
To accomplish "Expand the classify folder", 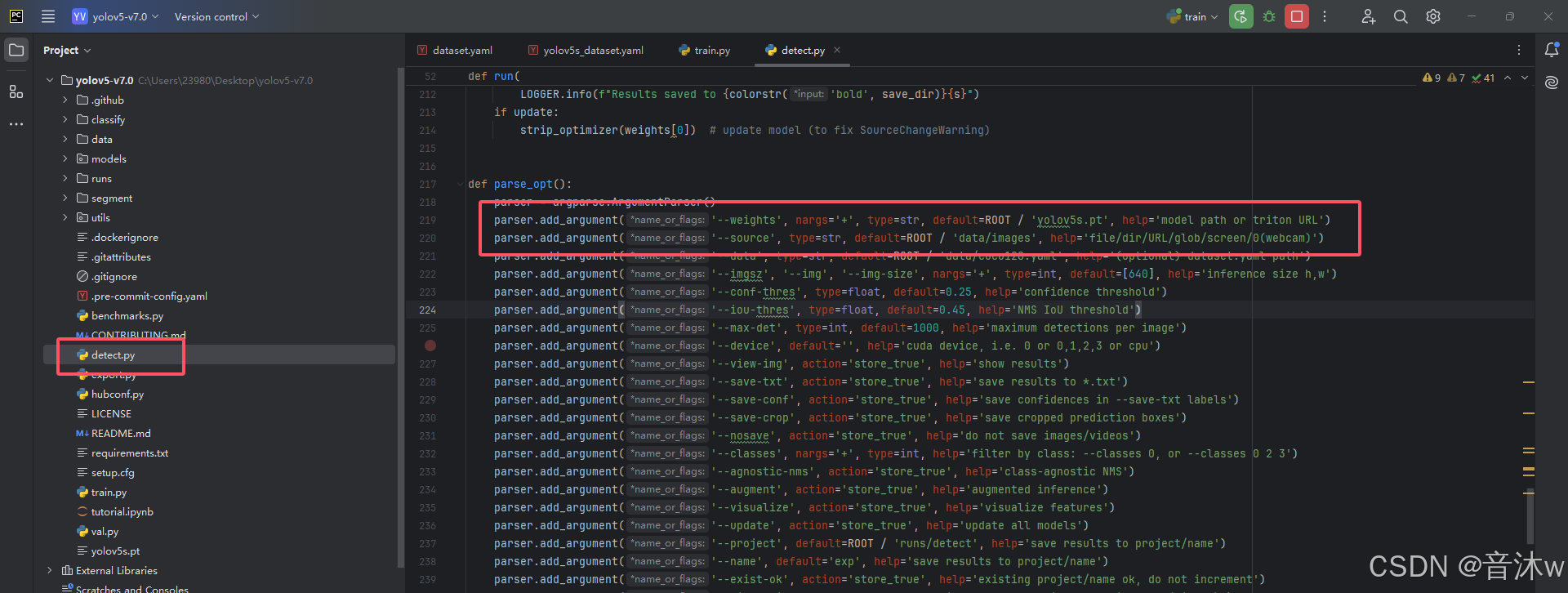I will tap(65, 119).
